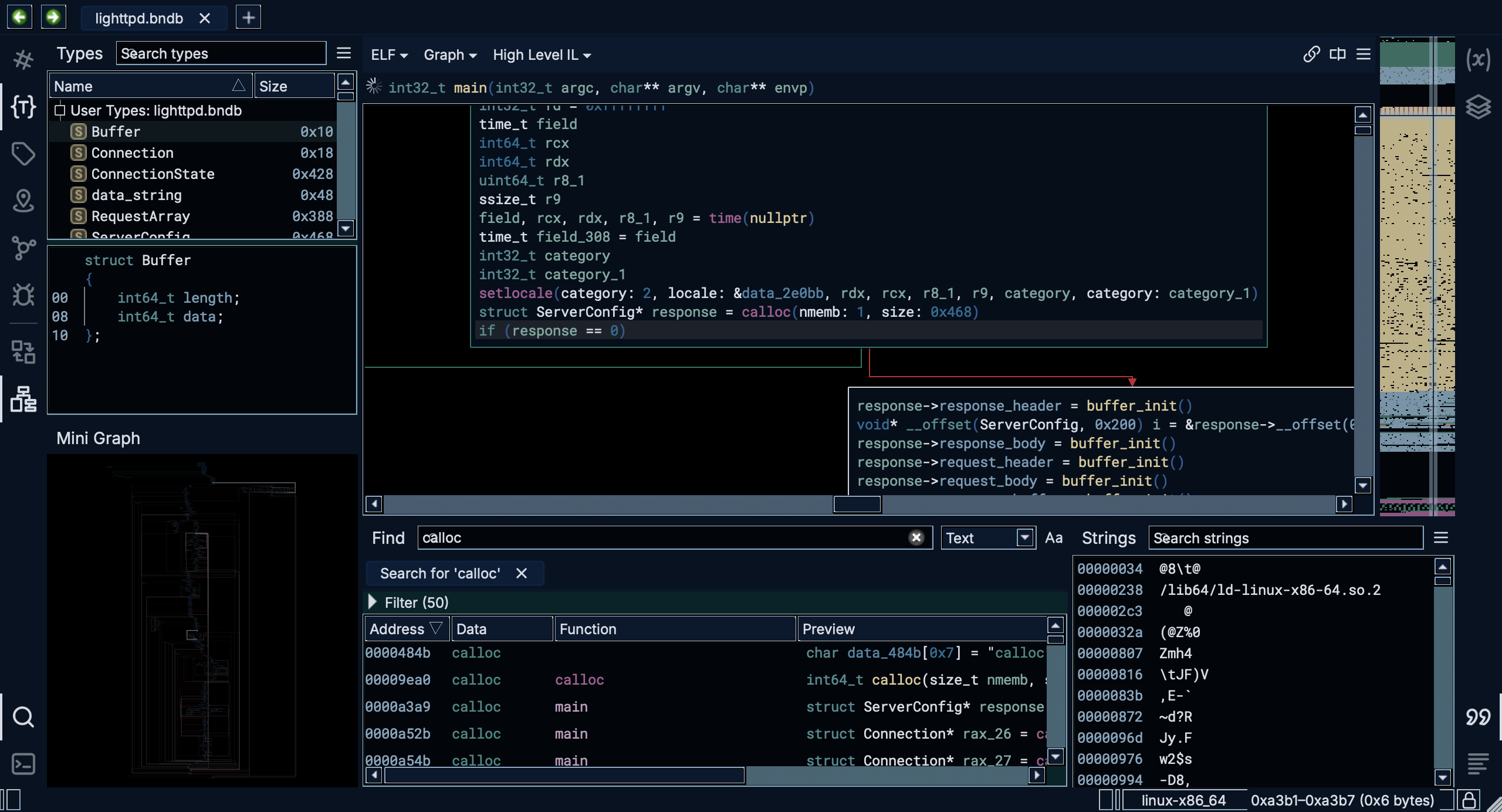
Task: Open the High Level IL dropdown
Action: [540, 54]
